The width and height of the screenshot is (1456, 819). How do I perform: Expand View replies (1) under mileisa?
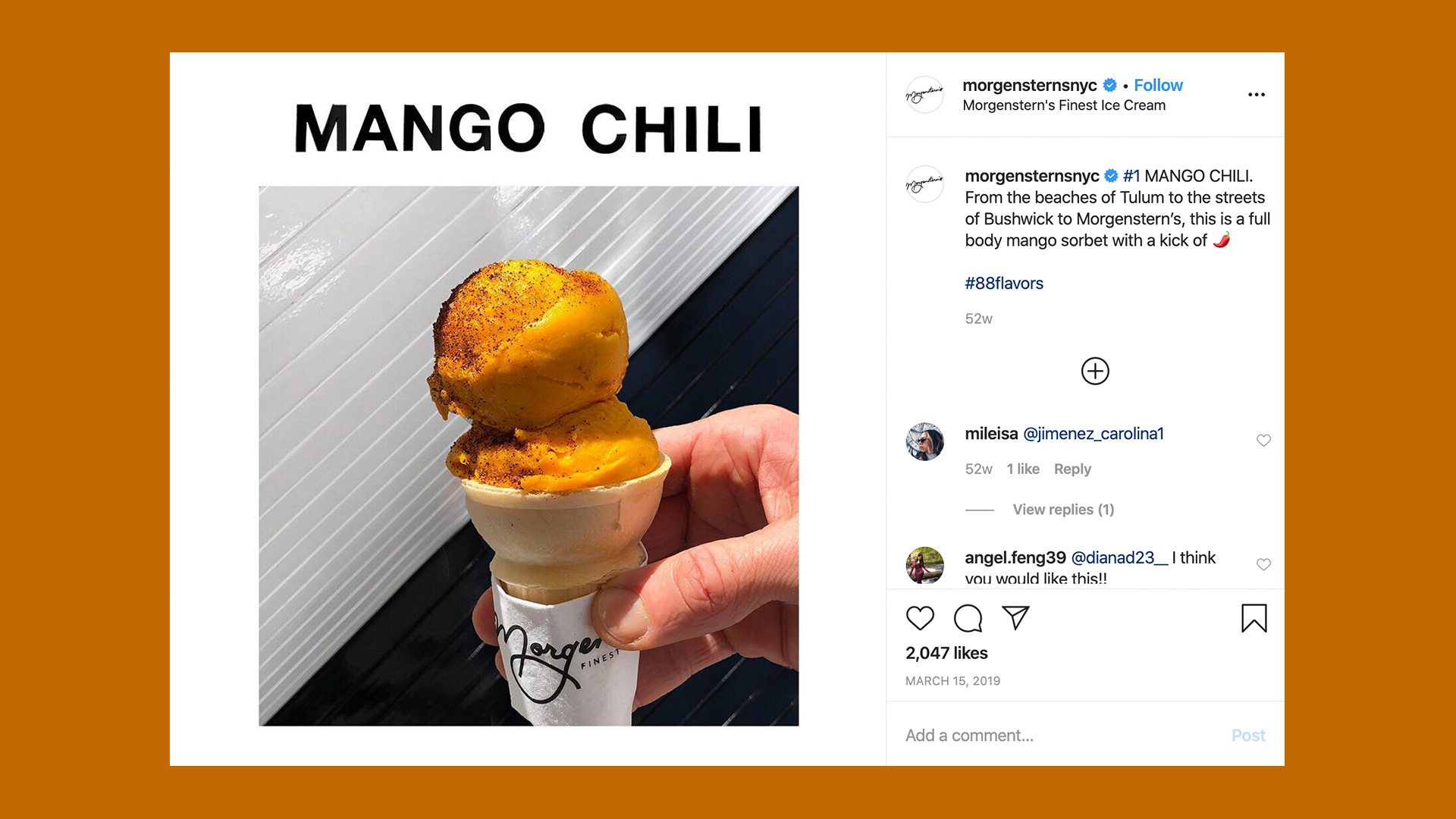click(x=1063, y=510)
